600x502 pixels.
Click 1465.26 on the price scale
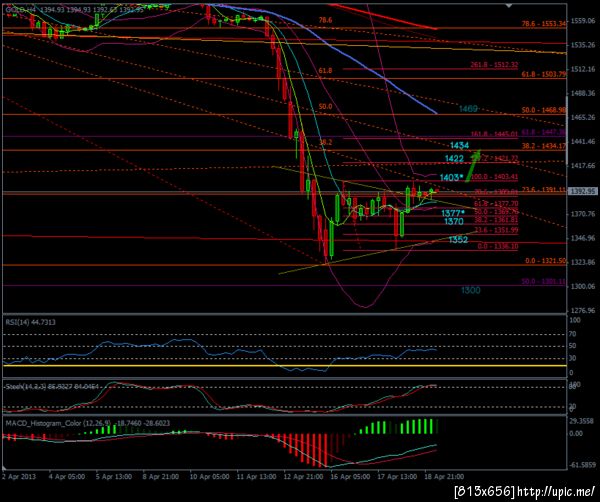tap(581, 117)
